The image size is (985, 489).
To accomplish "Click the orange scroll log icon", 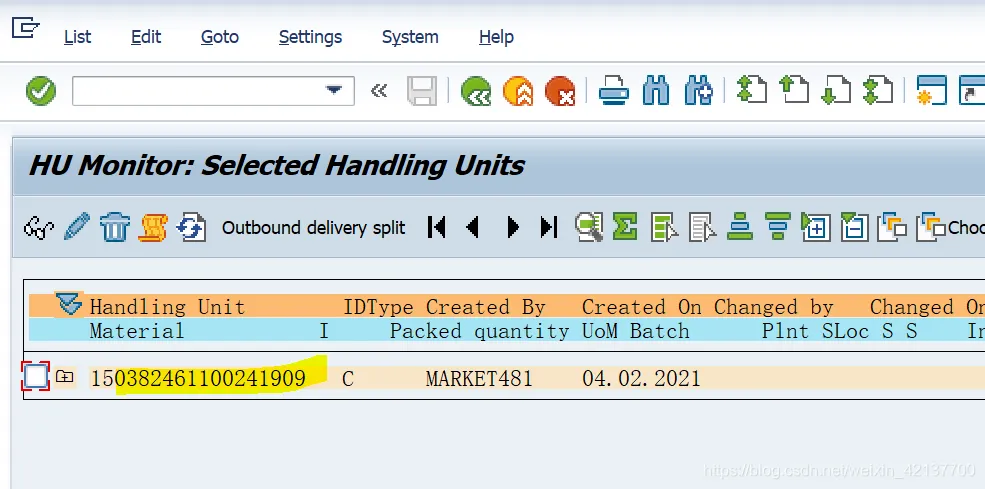I will 153,227.
